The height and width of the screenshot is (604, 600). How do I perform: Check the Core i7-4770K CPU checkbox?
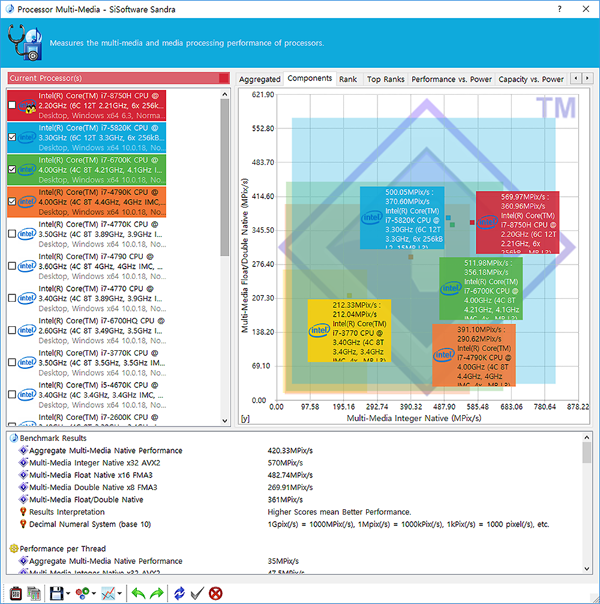12,234
